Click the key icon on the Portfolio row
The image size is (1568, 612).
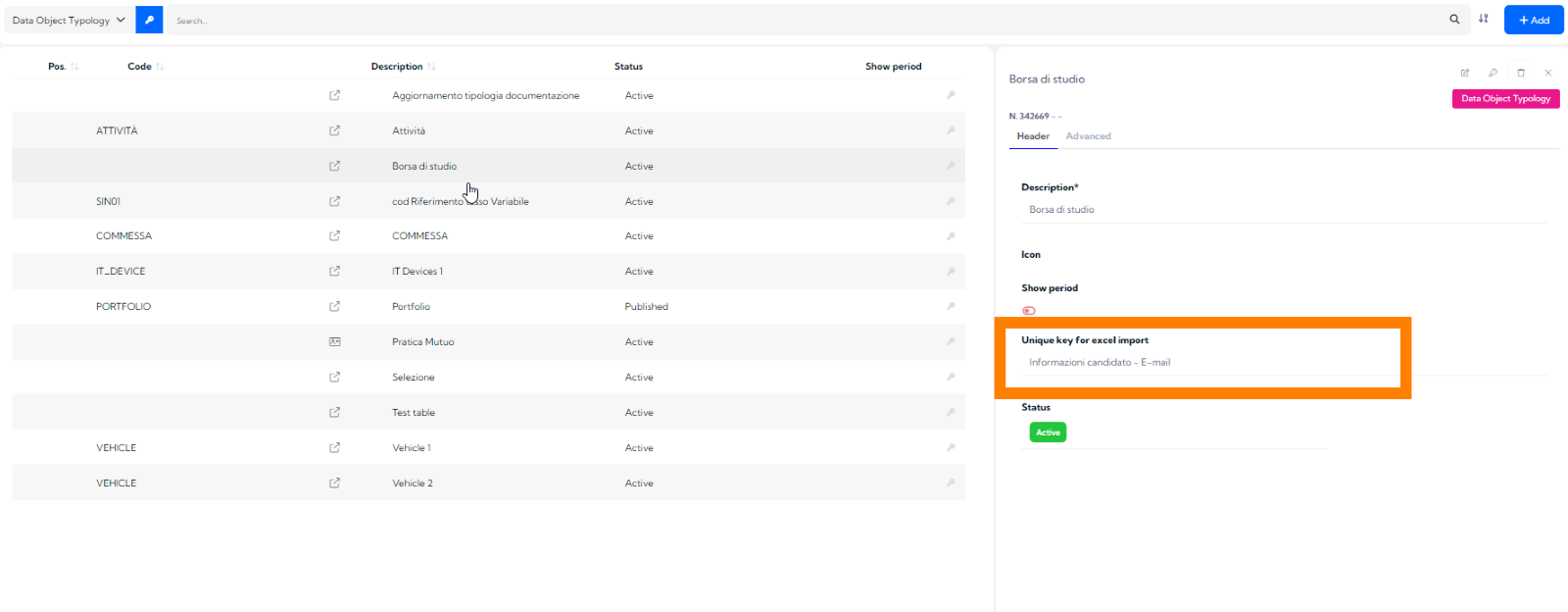click(951, 306)
